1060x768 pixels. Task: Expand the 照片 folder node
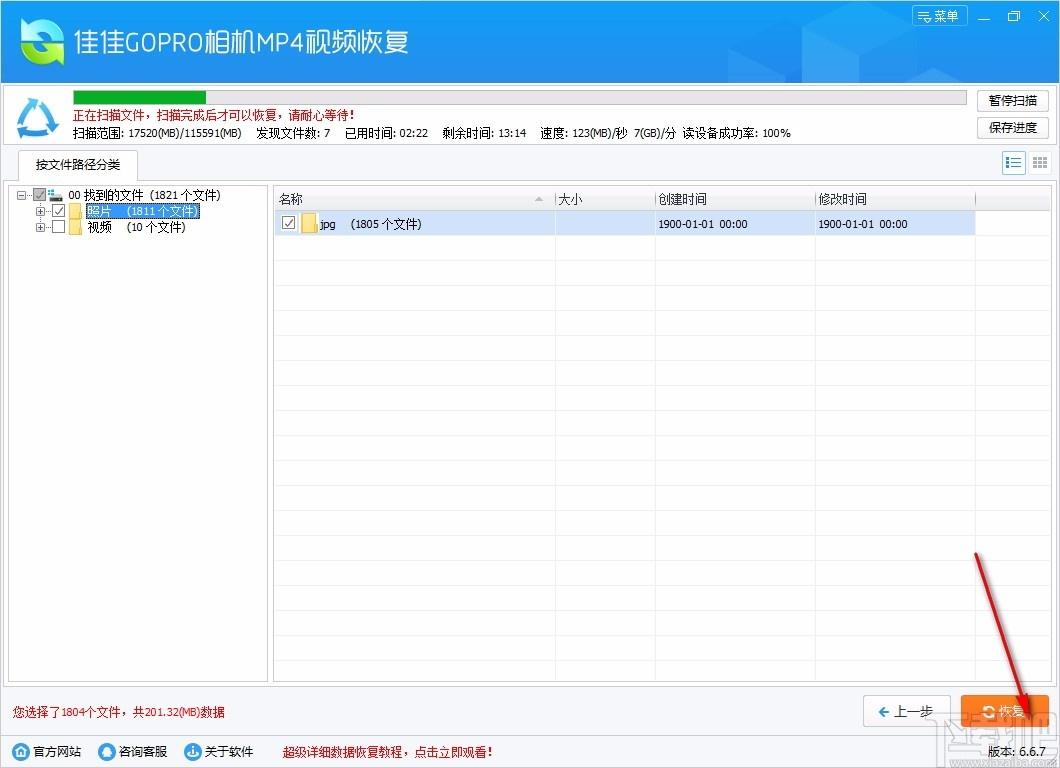coord(41,211)
